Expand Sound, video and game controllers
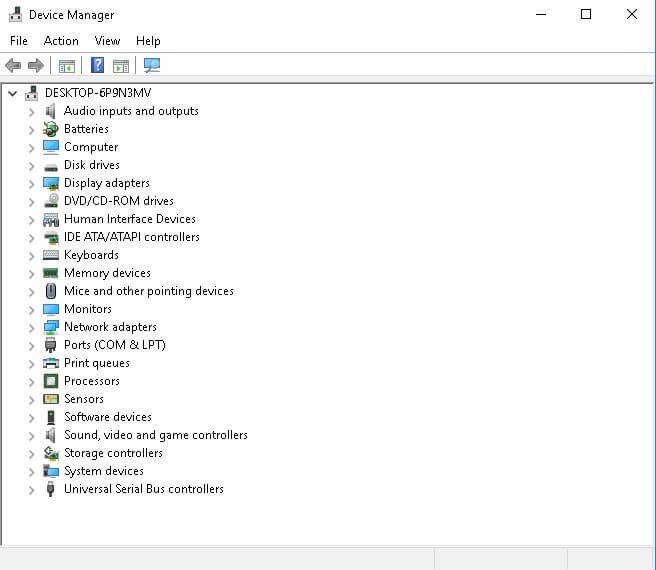The height and width of the screenshot is (570, 656). point(31,436)
